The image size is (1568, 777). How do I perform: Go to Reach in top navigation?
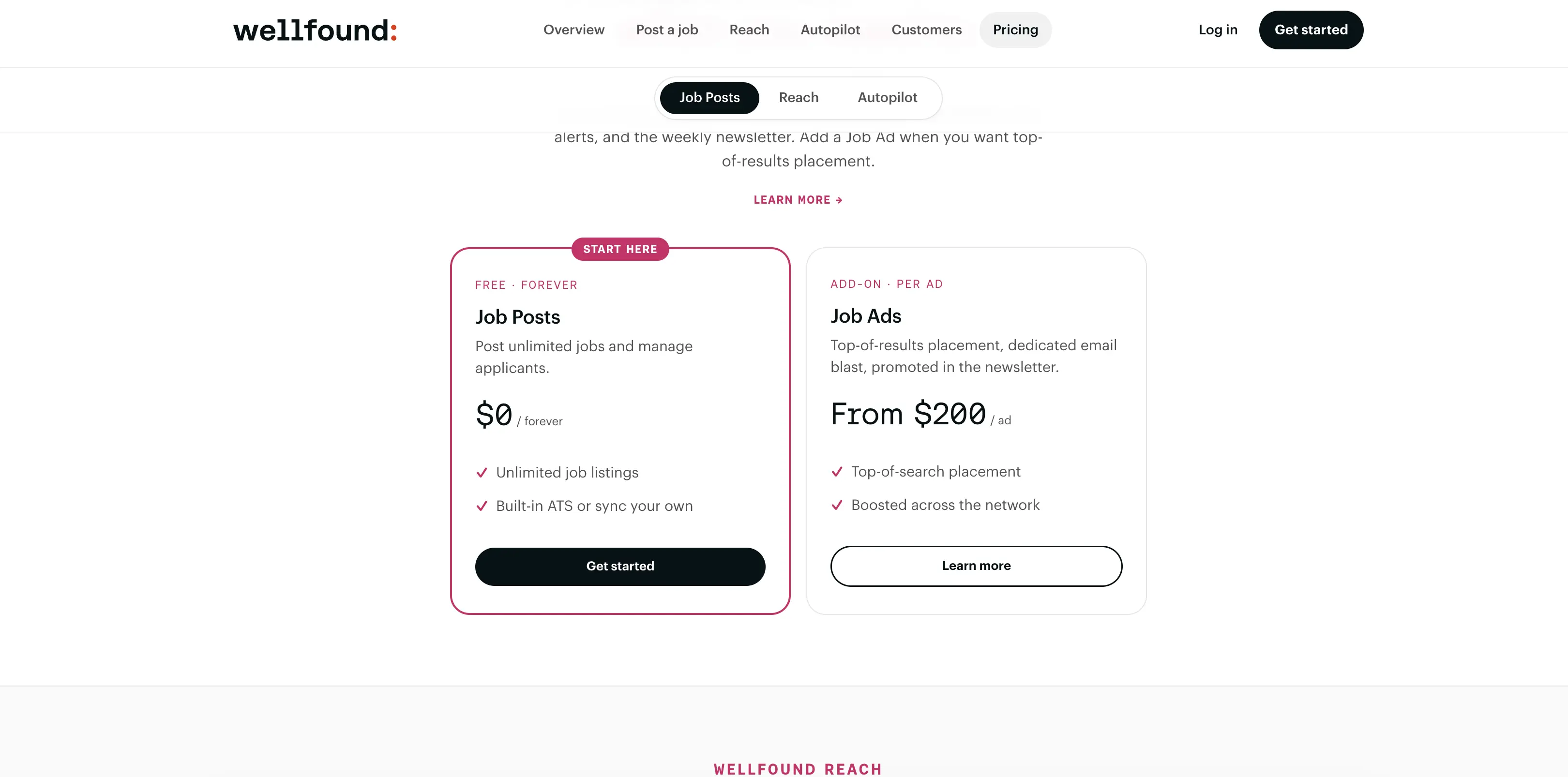(749, 30)
